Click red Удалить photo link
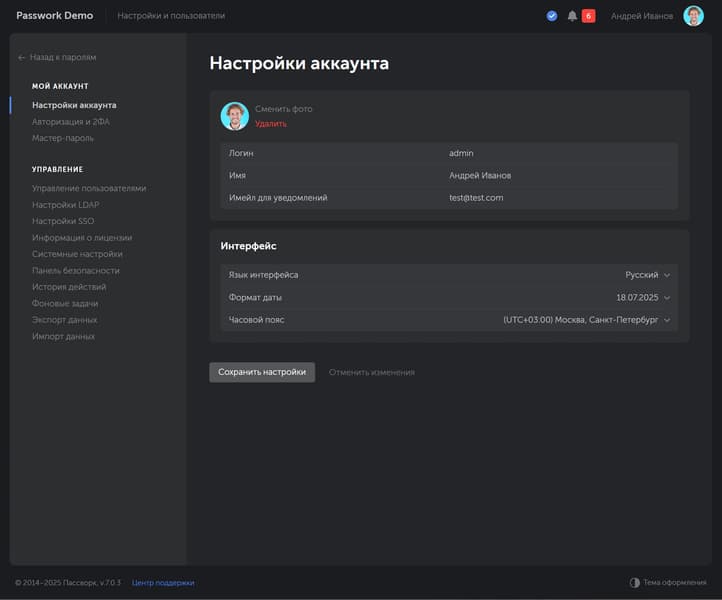Screen dimensions: 722x600 coord(271,124)
